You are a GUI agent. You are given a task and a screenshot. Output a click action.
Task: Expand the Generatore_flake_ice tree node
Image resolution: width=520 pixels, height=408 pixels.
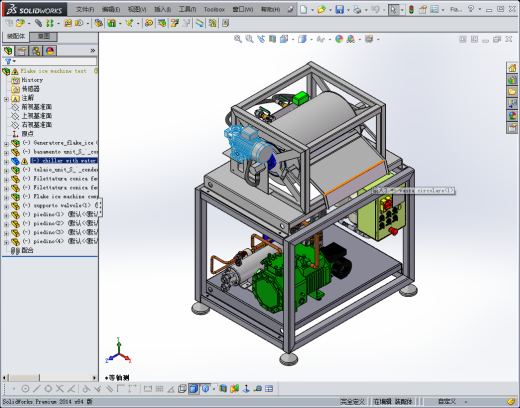6,143
